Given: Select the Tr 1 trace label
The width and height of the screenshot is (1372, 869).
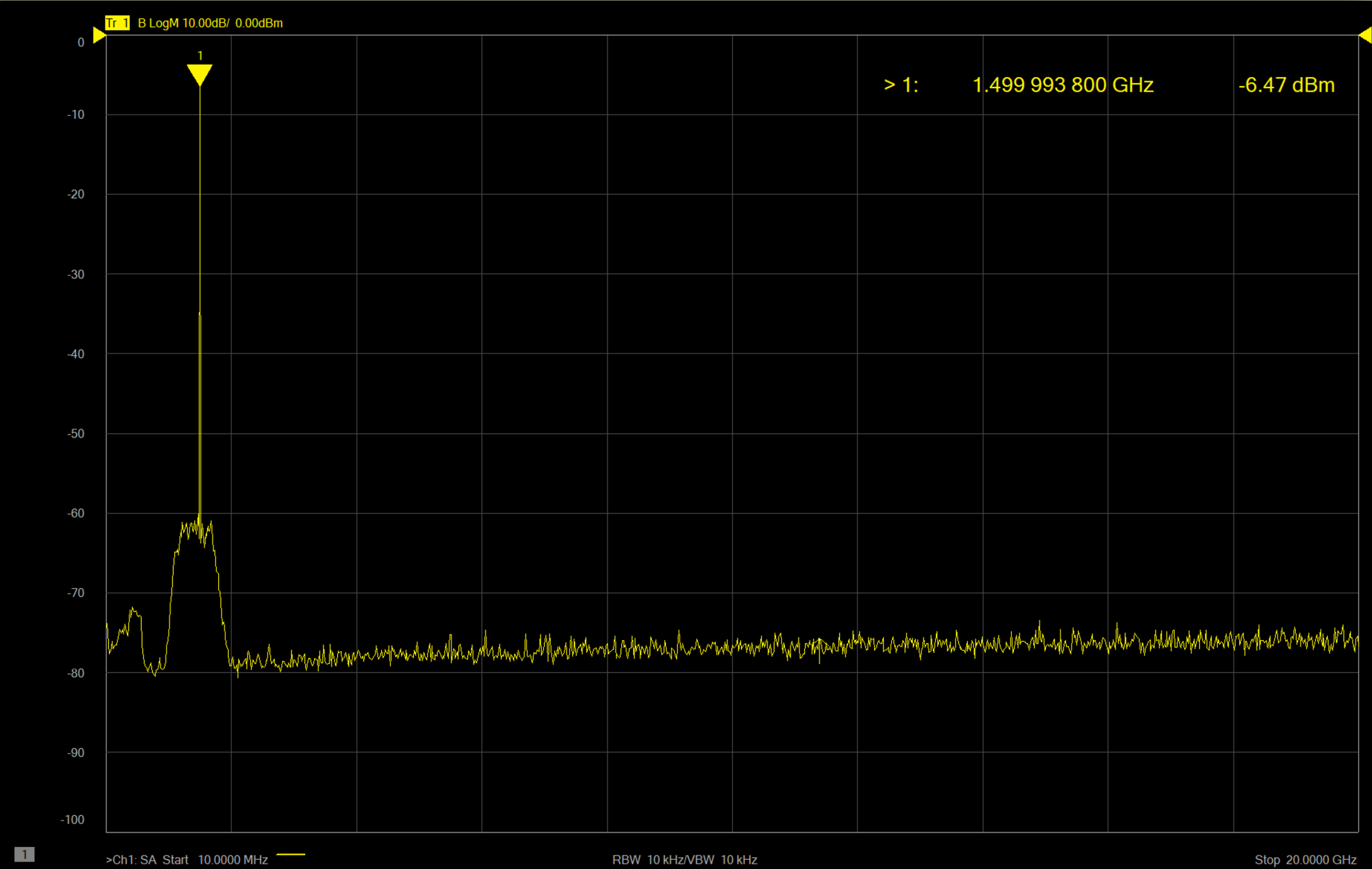Looking at the screenshot, I should pos(117,23).
